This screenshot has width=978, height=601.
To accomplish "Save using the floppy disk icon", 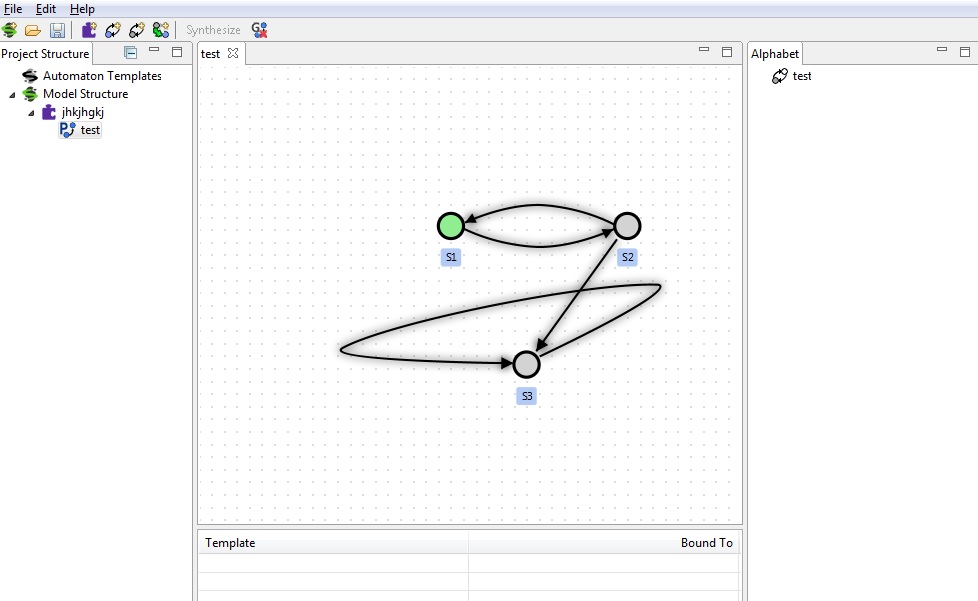I will 57,30.
